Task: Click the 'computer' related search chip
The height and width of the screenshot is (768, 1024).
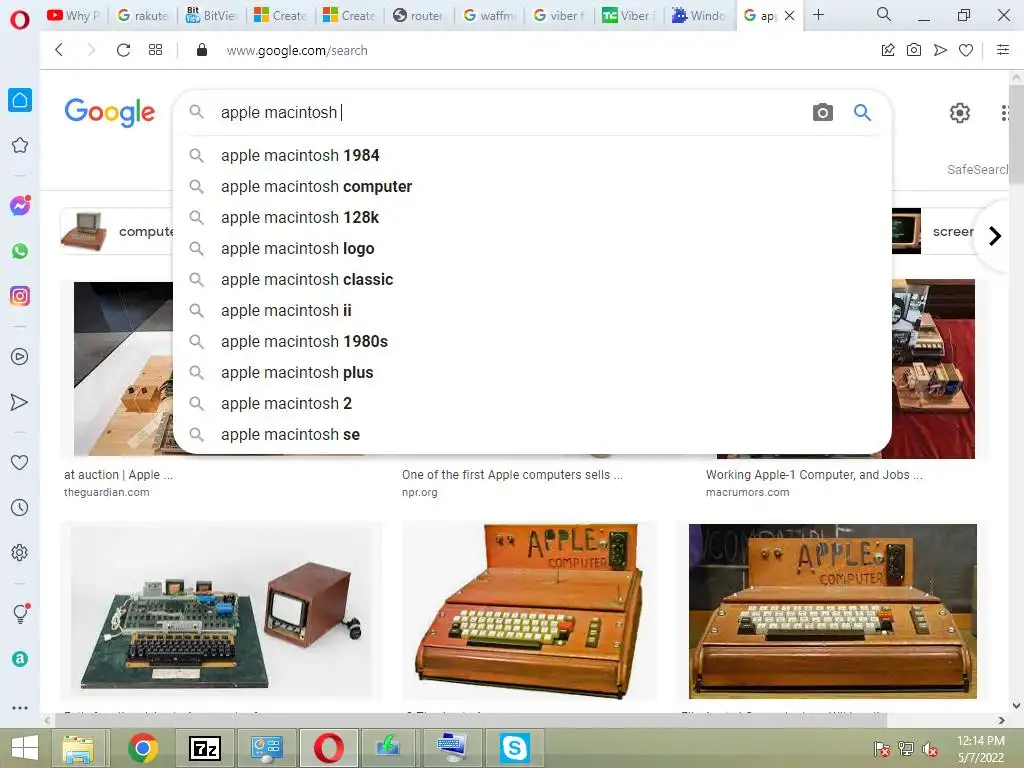Action: pos(118,231)
